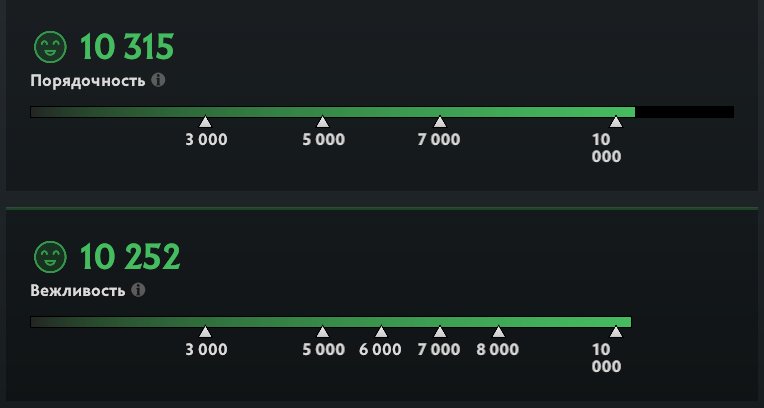Click the smiley face icon beside 10 252
Screen dimensions: 764x408
49,258
